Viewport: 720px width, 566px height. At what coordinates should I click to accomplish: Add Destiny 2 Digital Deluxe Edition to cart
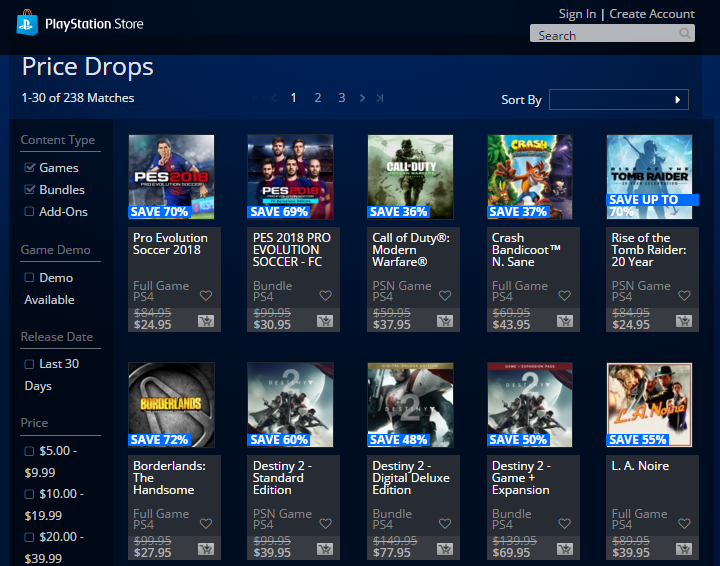click(445, 549)
